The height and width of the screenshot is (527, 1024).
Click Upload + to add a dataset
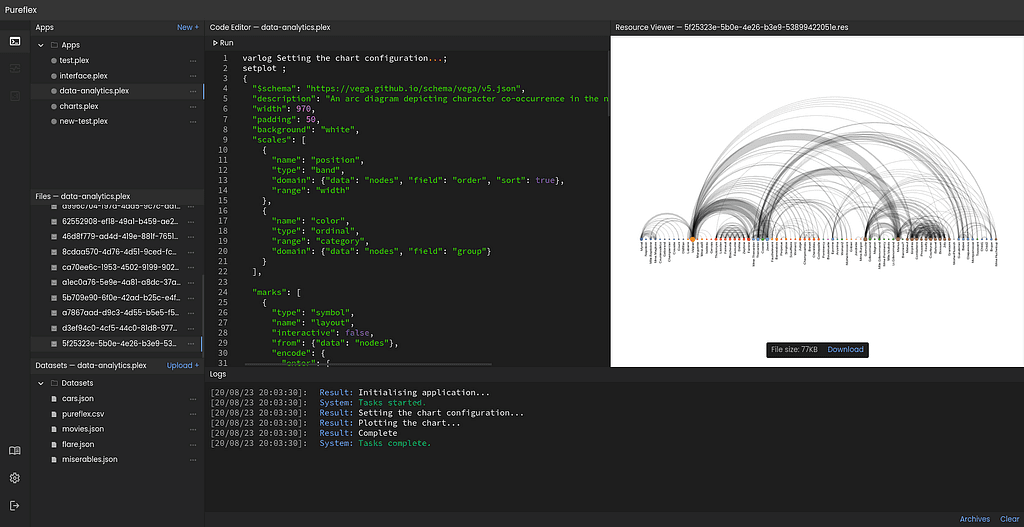point(183,366)
